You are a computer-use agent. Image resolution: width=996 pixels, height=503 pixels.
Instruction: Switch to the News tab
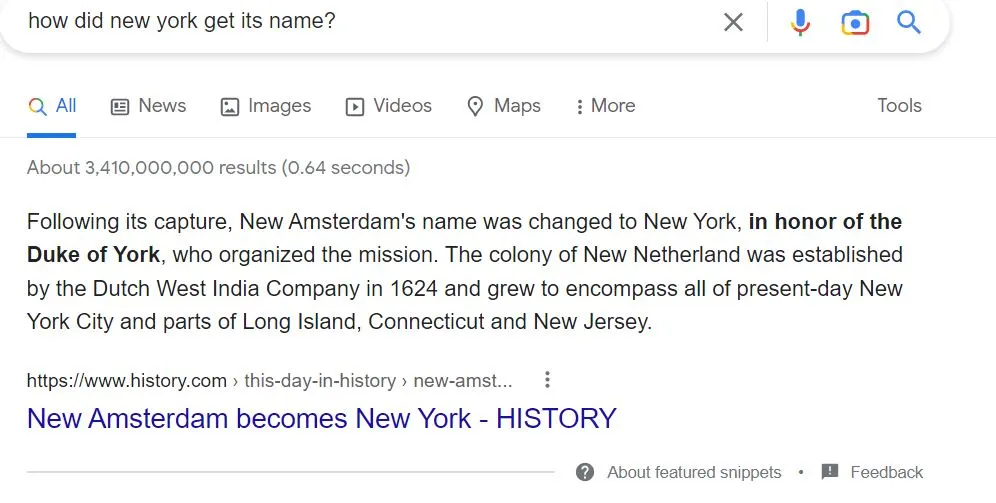click(x=149, y=105)
